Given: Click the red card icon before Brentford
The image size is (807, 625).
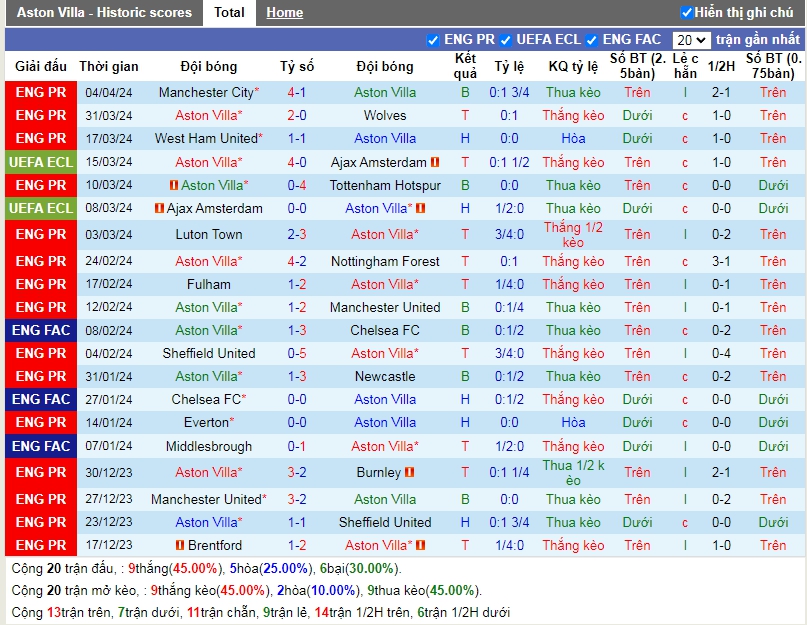Looking at the screenshot, I should click(180, 545).
